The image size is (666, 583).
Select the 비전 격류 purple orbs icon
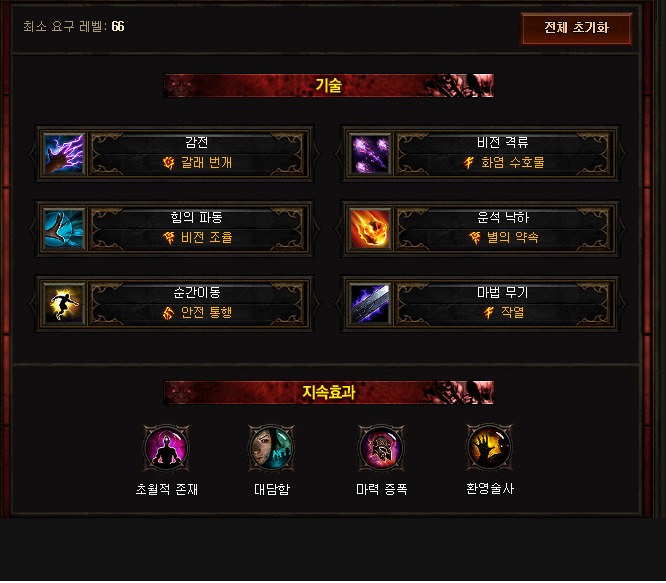[370, 154]
